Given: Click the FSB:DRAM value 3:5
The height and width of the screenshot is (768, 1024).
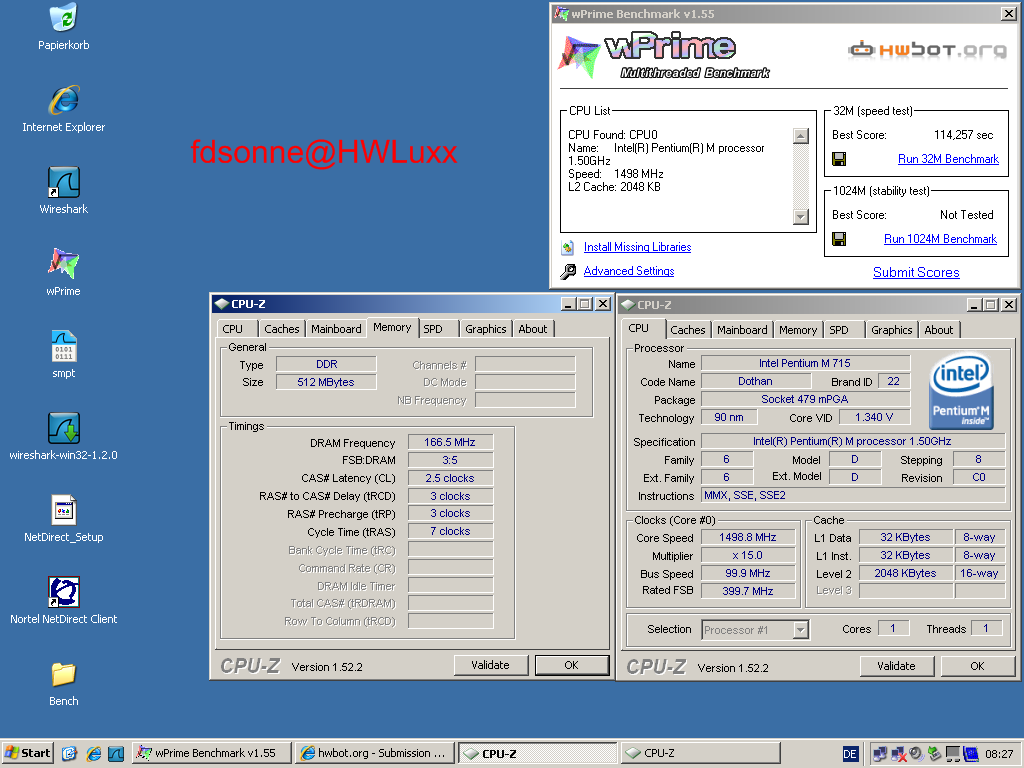Looking at the screenshot, I should click(450, 460).
